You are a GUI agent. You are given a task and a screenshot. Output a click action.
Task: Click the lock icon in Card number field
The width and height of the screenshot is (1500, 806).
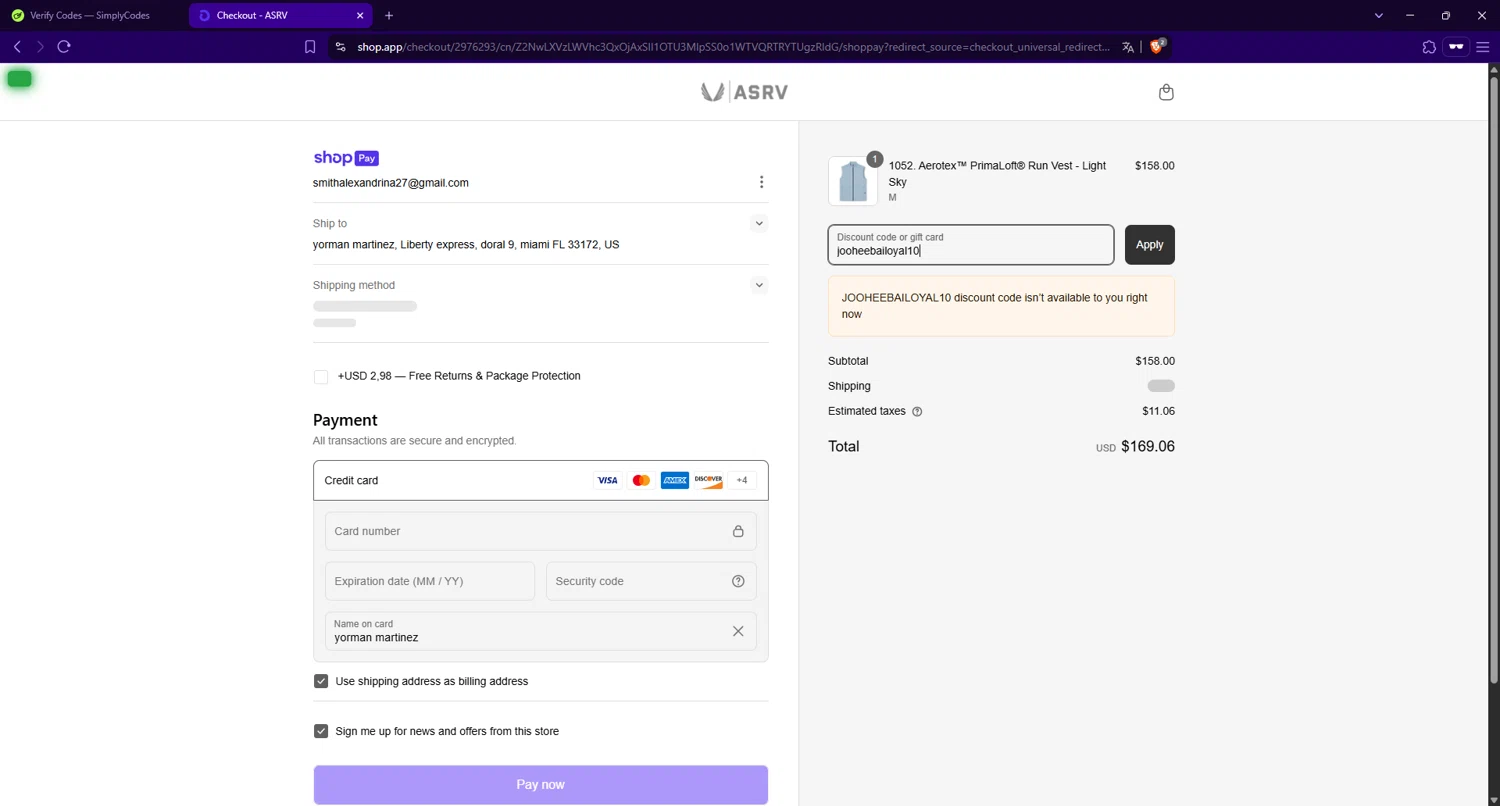738,531
